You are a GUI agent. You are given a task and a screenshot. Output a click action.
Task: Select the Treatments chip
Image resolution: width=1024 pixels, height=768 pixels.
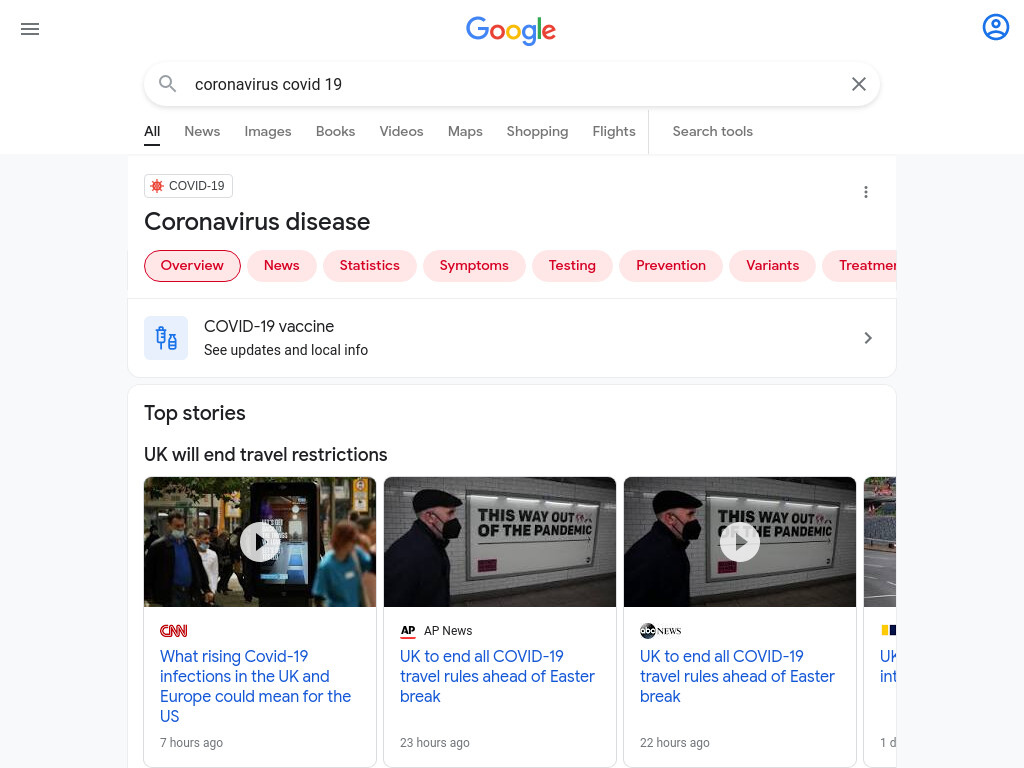coord(859,266)
